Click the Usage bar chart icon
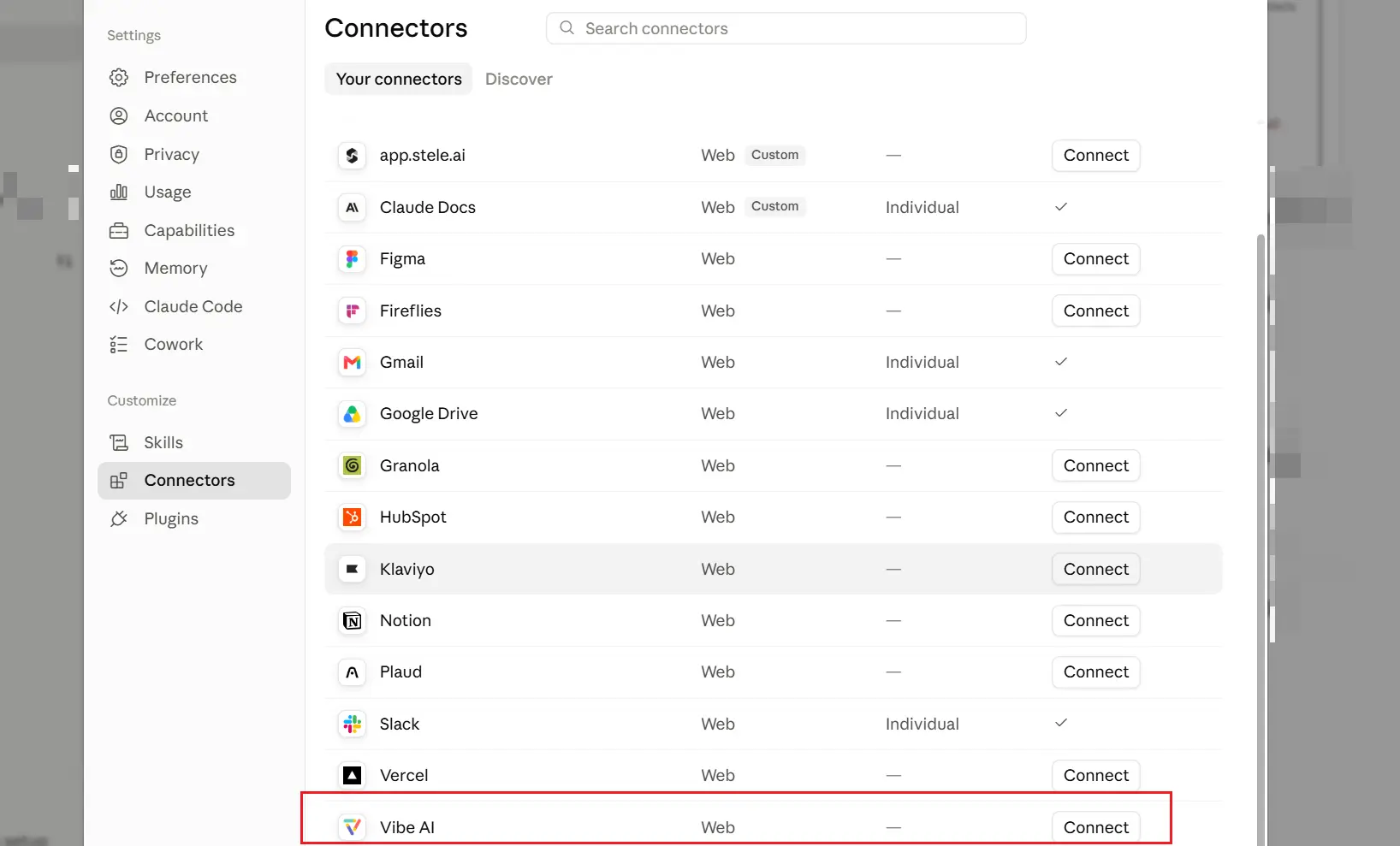 119,192
